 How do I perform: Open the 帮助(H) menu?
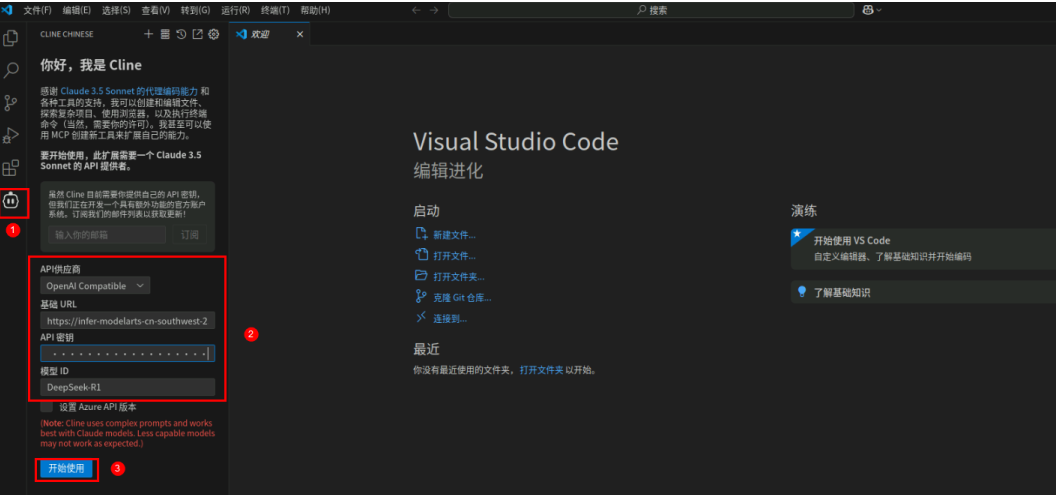315,10
